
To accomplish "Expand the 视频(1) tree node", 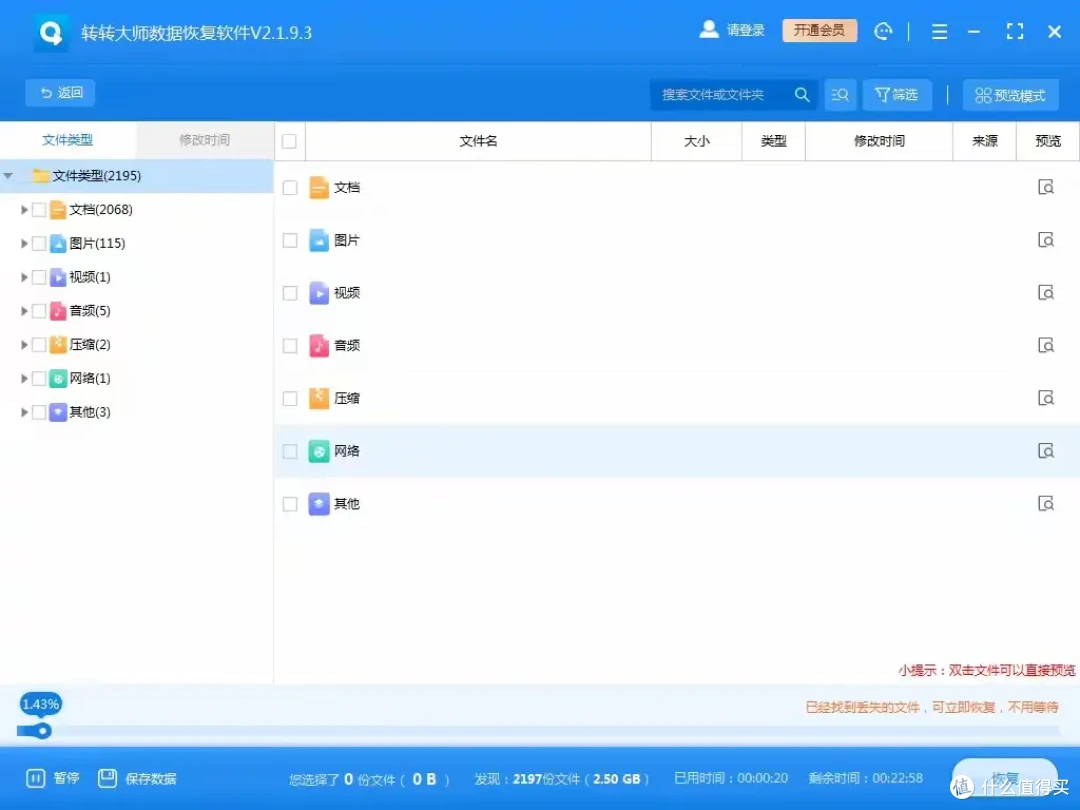I will click(x=24, y=277).
